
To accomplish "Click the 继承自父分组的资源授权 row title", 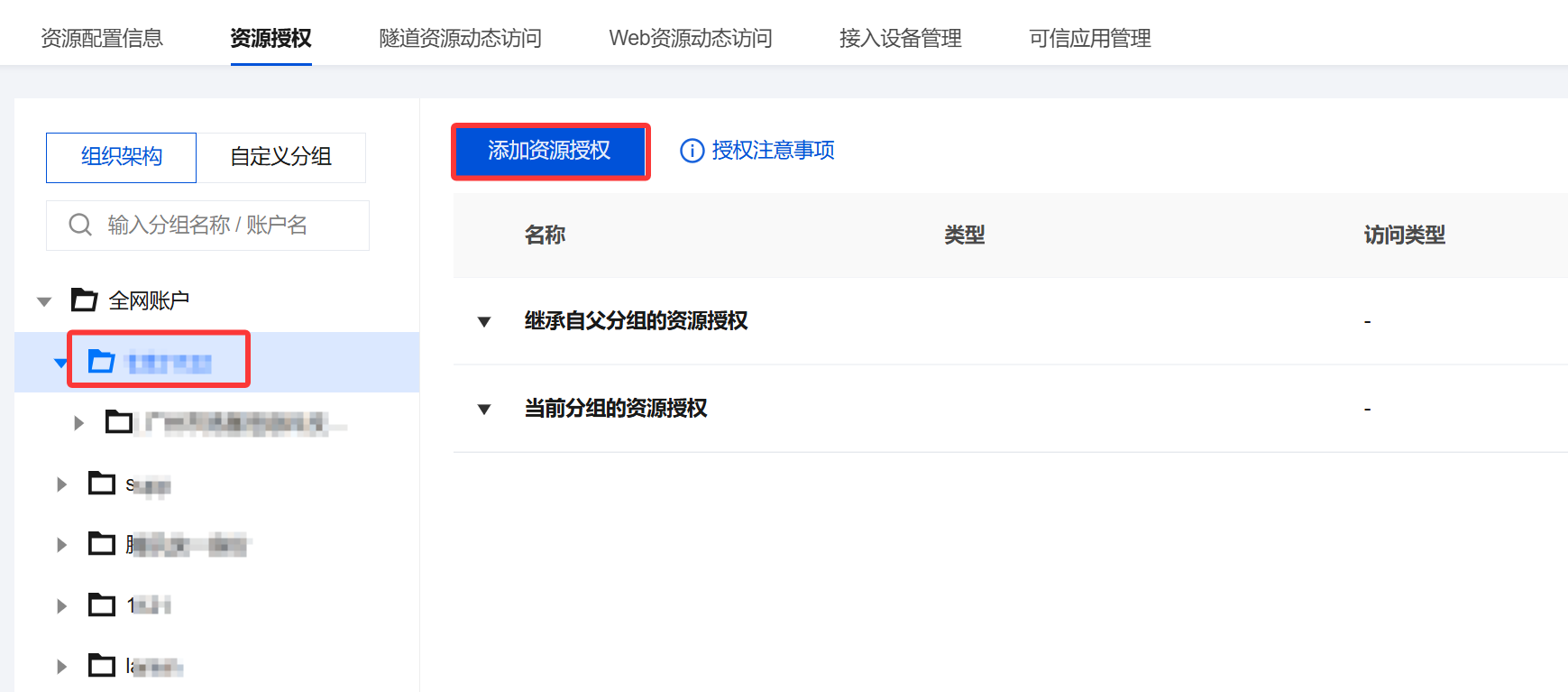I will click(x=636, y=321).
